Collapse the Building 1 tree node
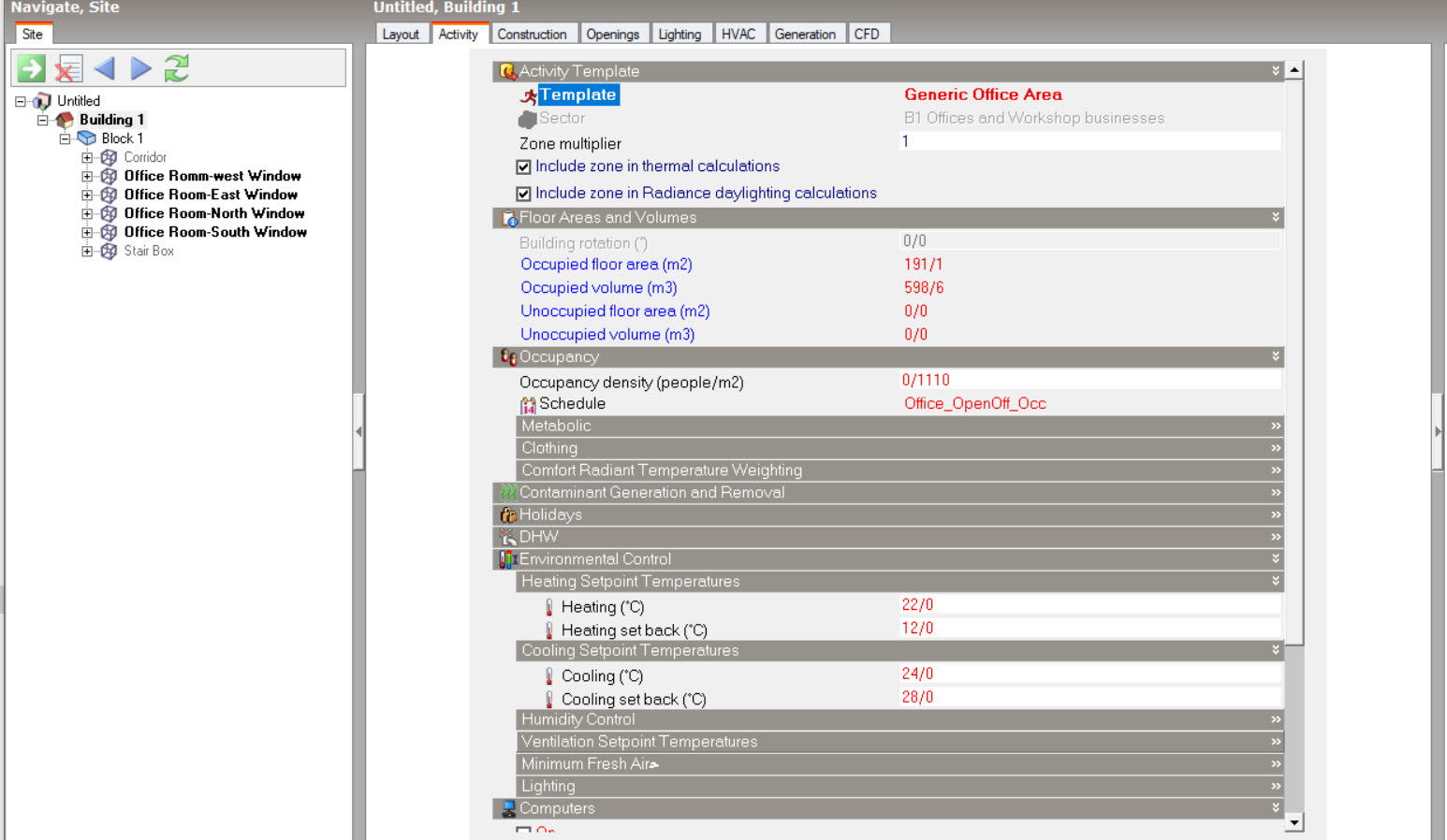1447x840 pixels. pos(42,120)
